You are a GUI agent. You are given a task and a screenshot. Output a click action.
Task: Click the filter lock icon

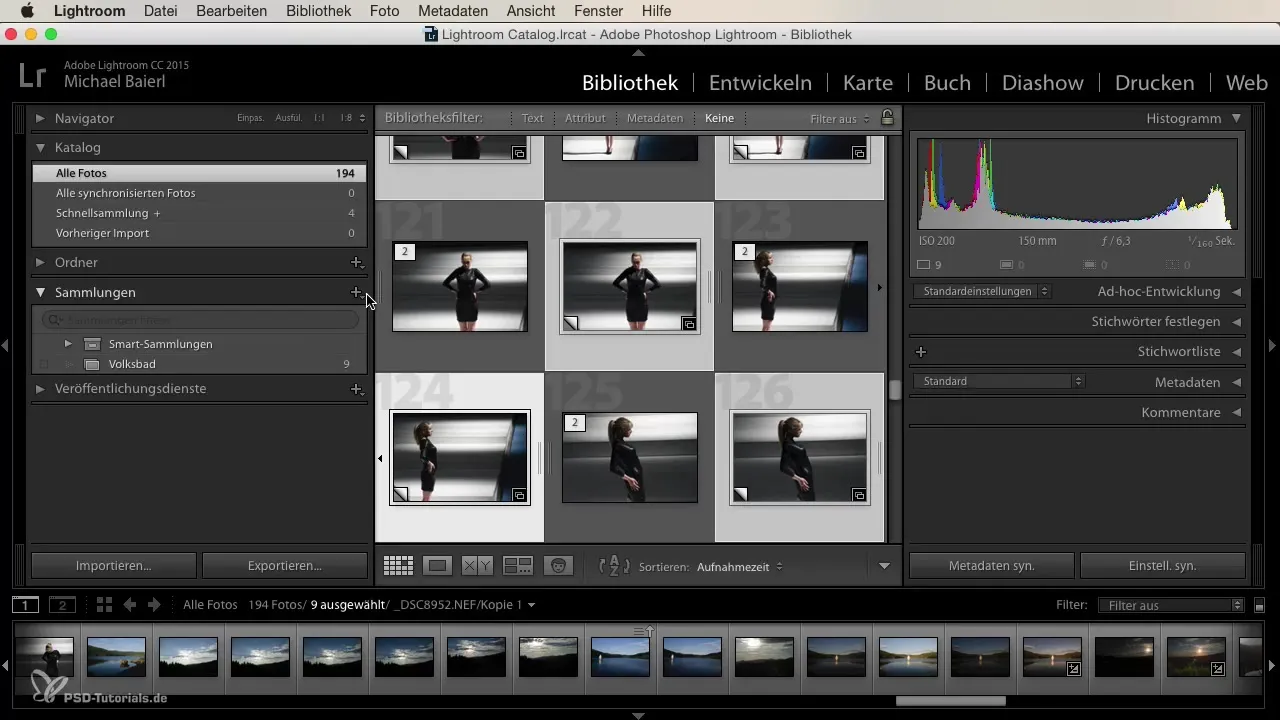coord(887,118)
